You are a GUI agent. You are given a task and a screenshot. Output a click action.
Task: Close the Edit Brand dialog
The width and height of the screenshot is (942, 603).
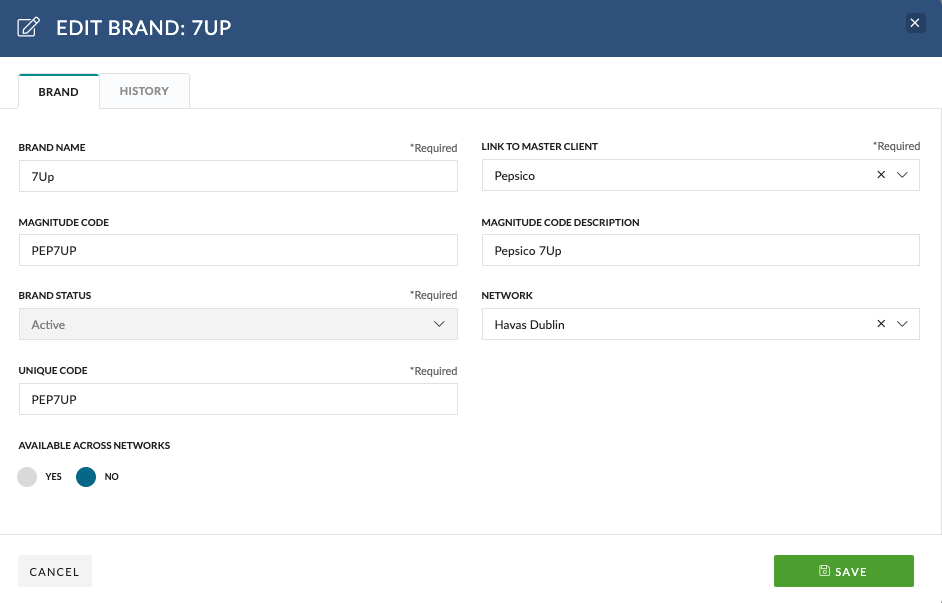[915, 23]
